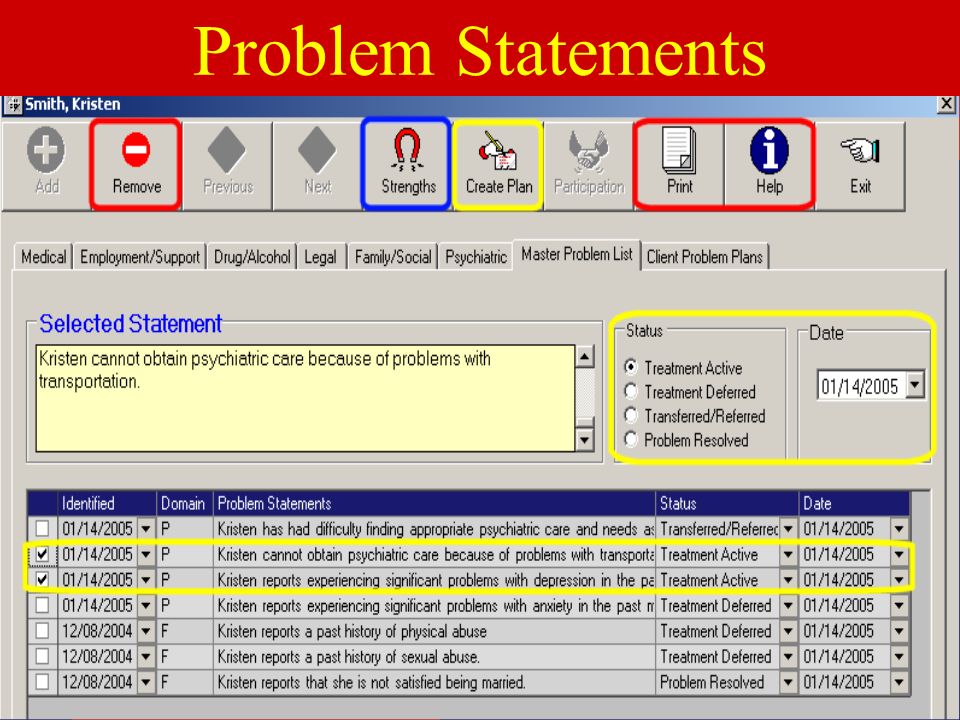960x720 pixels.
Task: Open Identified date dropdown for sexual abuse row
Action: (x=146, y=656)
